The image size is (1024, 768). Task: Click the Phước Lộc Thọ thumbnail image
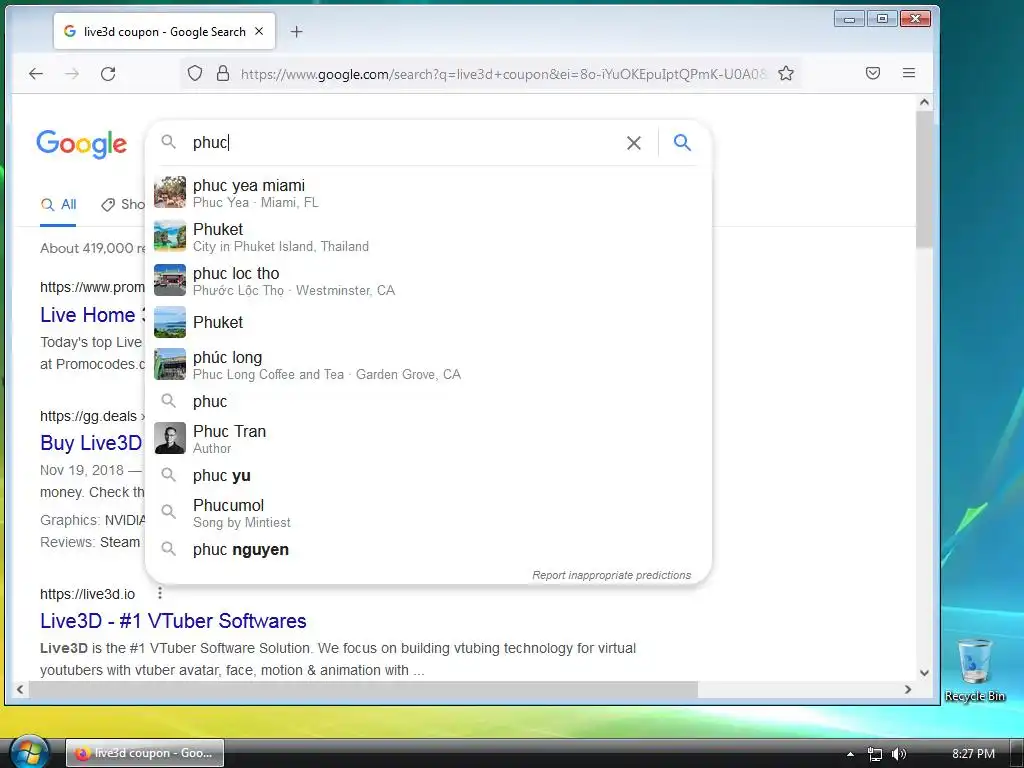pos(170,280)
